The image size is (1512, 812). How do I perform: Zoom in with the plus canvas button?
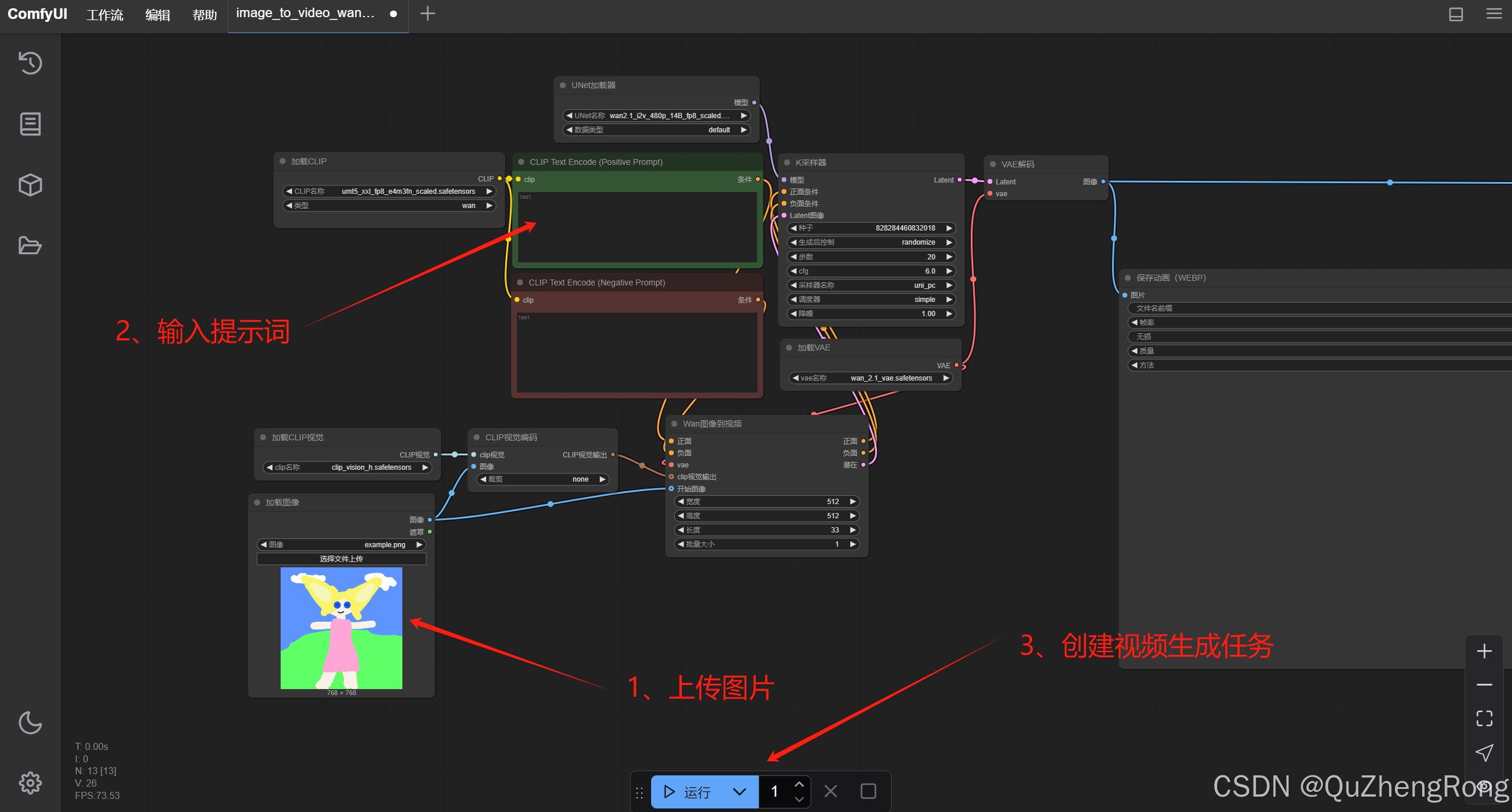[1484, 651]
